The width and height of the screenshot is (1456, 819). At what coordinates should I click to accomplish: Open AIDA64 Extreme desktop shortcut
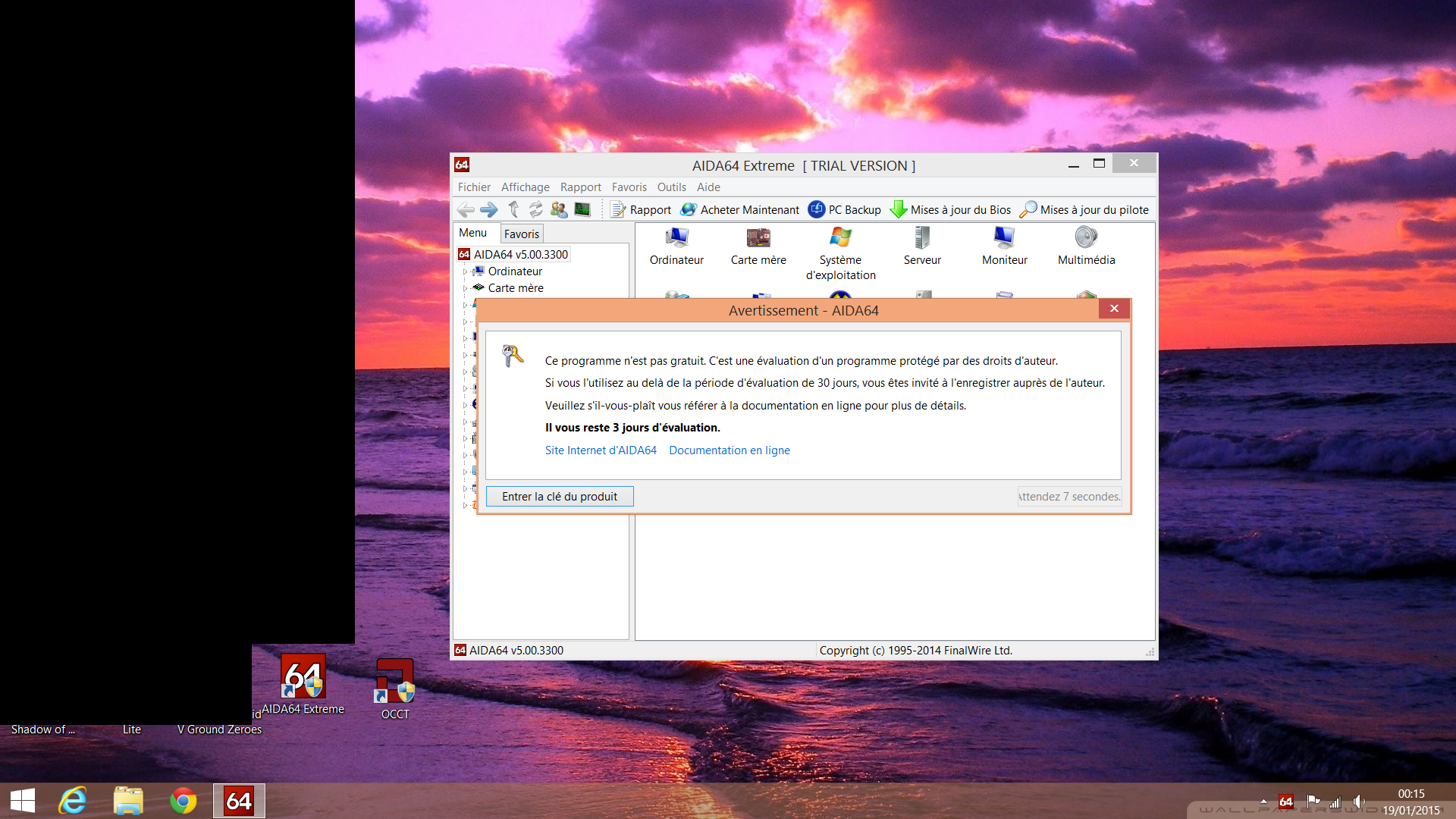303,686
